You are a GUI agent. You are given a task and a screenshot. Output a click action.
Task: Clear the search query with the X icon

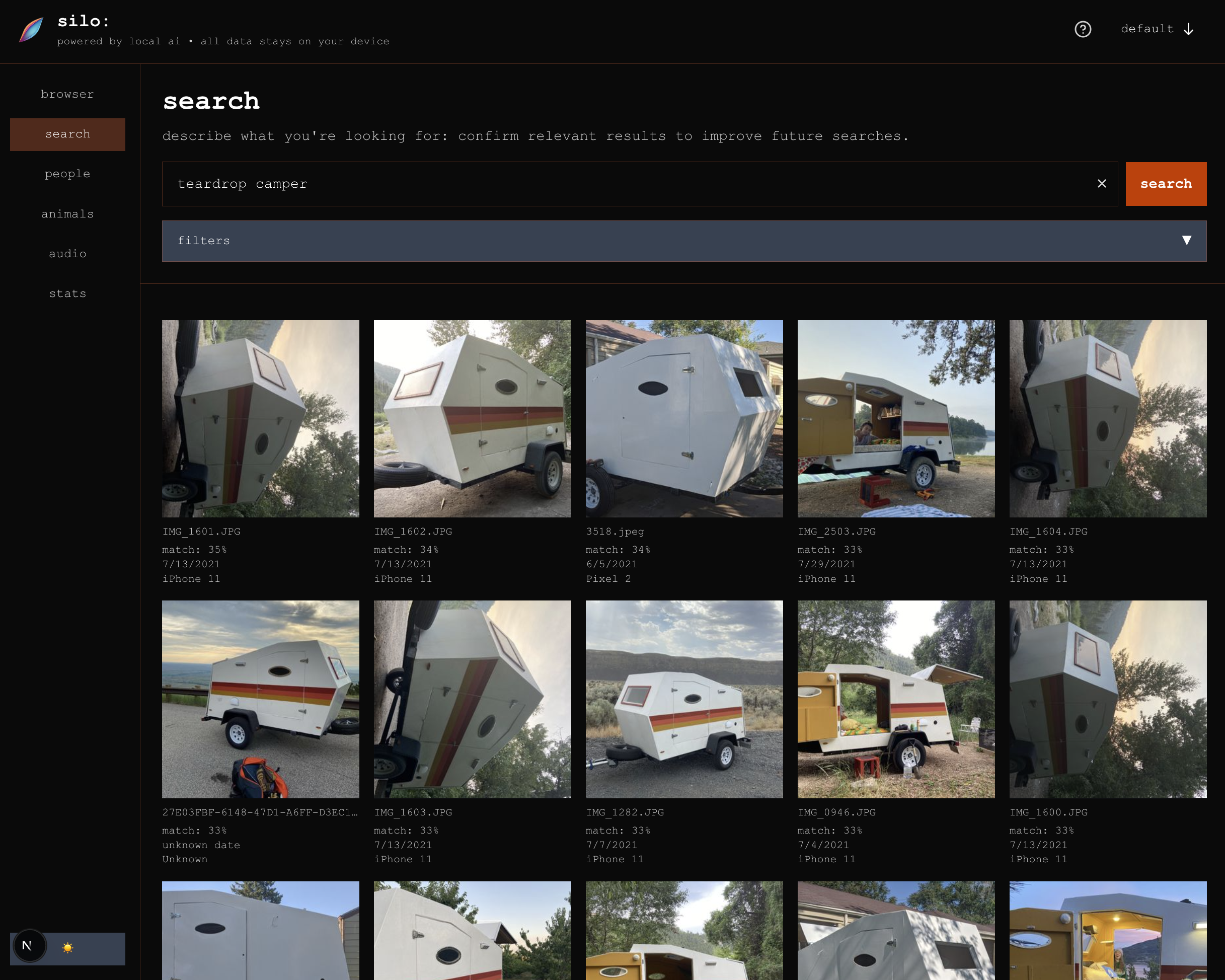pyautogui.click(x=1102, y=184)
